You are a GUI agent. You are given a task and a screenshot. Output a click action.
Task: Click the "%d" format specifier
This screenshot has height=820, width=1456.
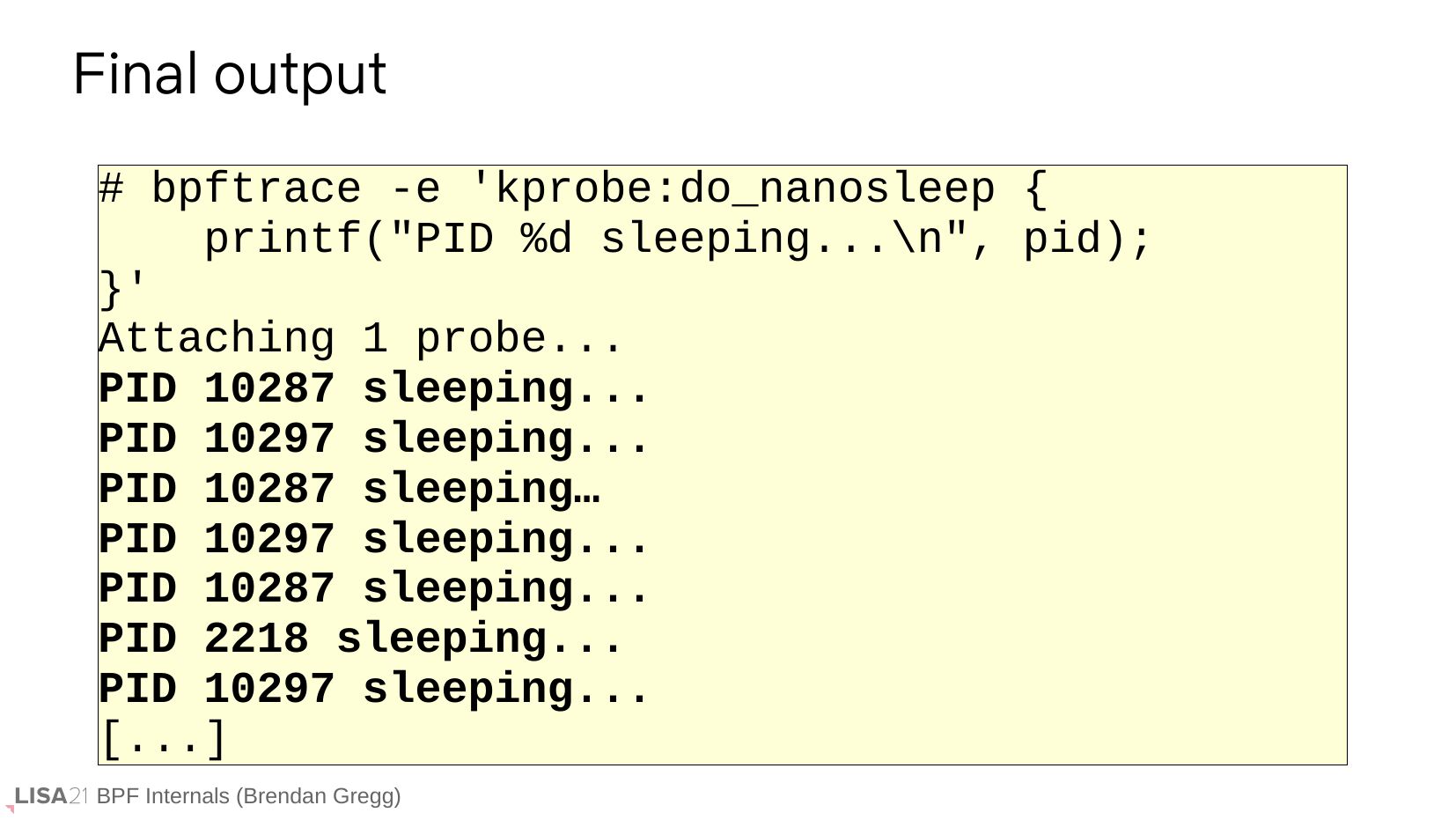[x=547, y=240]
